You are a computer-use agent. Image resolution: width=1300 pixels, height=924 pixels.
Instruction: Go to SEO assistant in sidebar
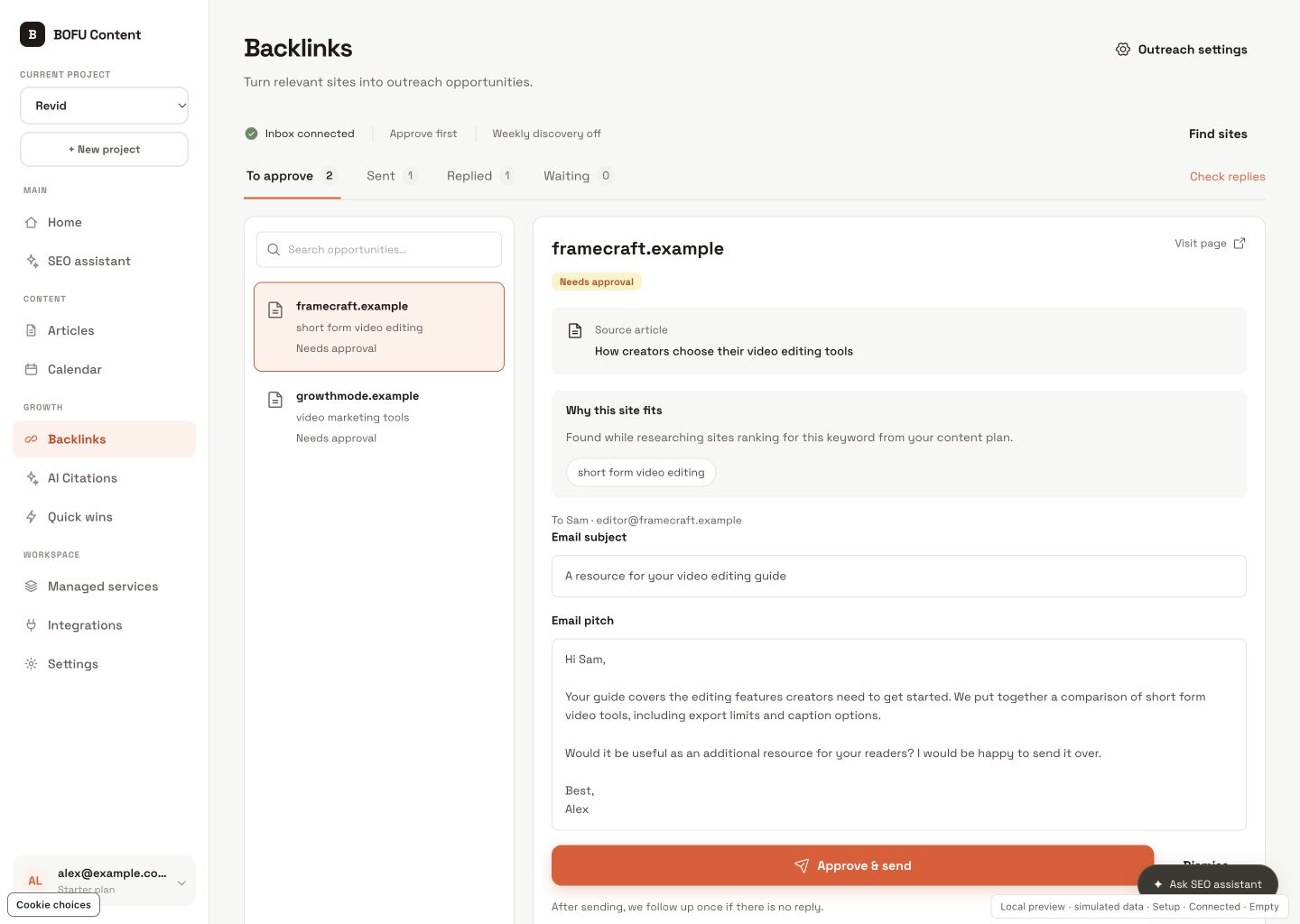[104, 261]
